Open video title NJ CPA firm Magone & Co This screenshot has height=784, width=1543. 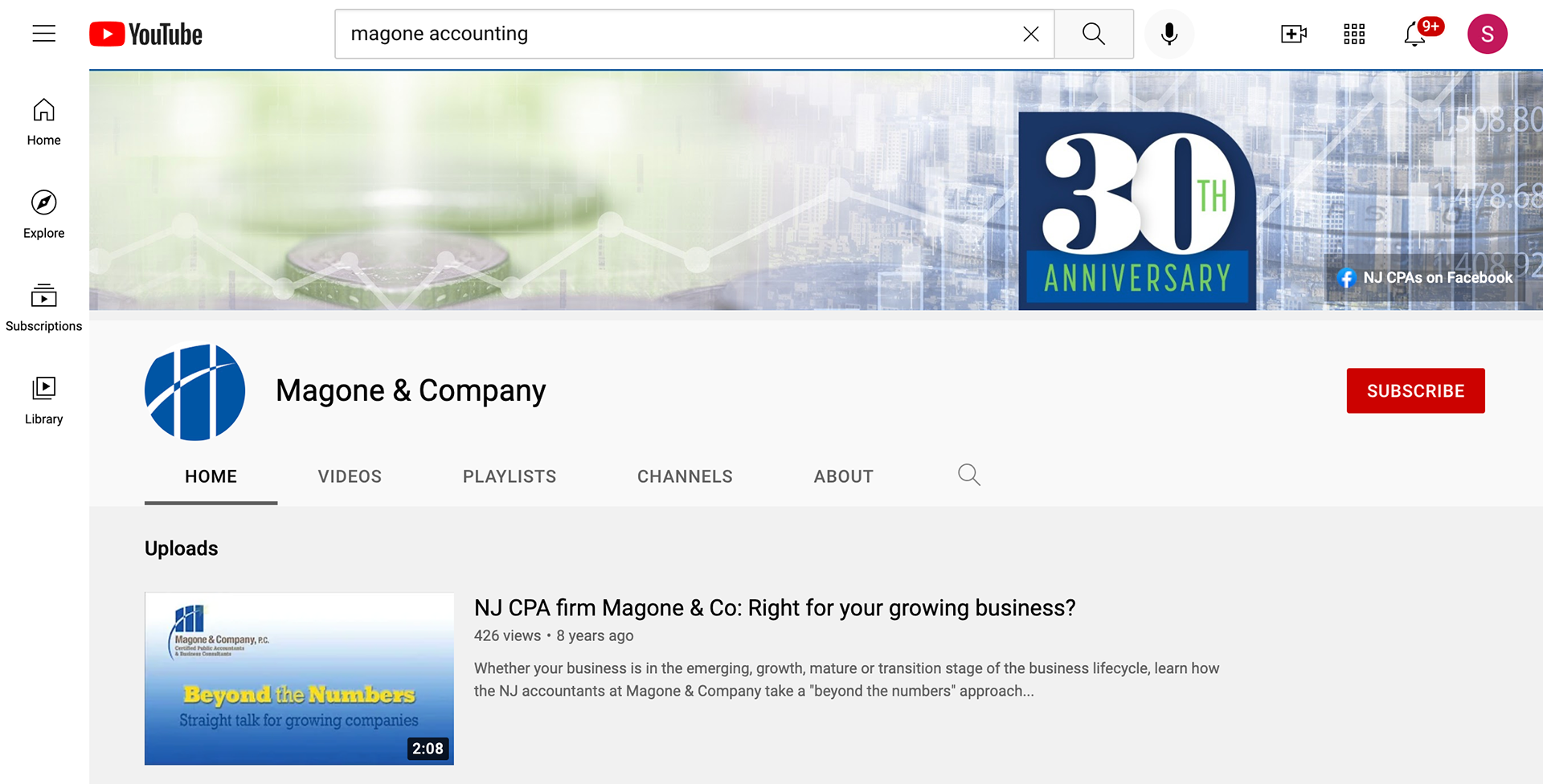pos(775,608)
